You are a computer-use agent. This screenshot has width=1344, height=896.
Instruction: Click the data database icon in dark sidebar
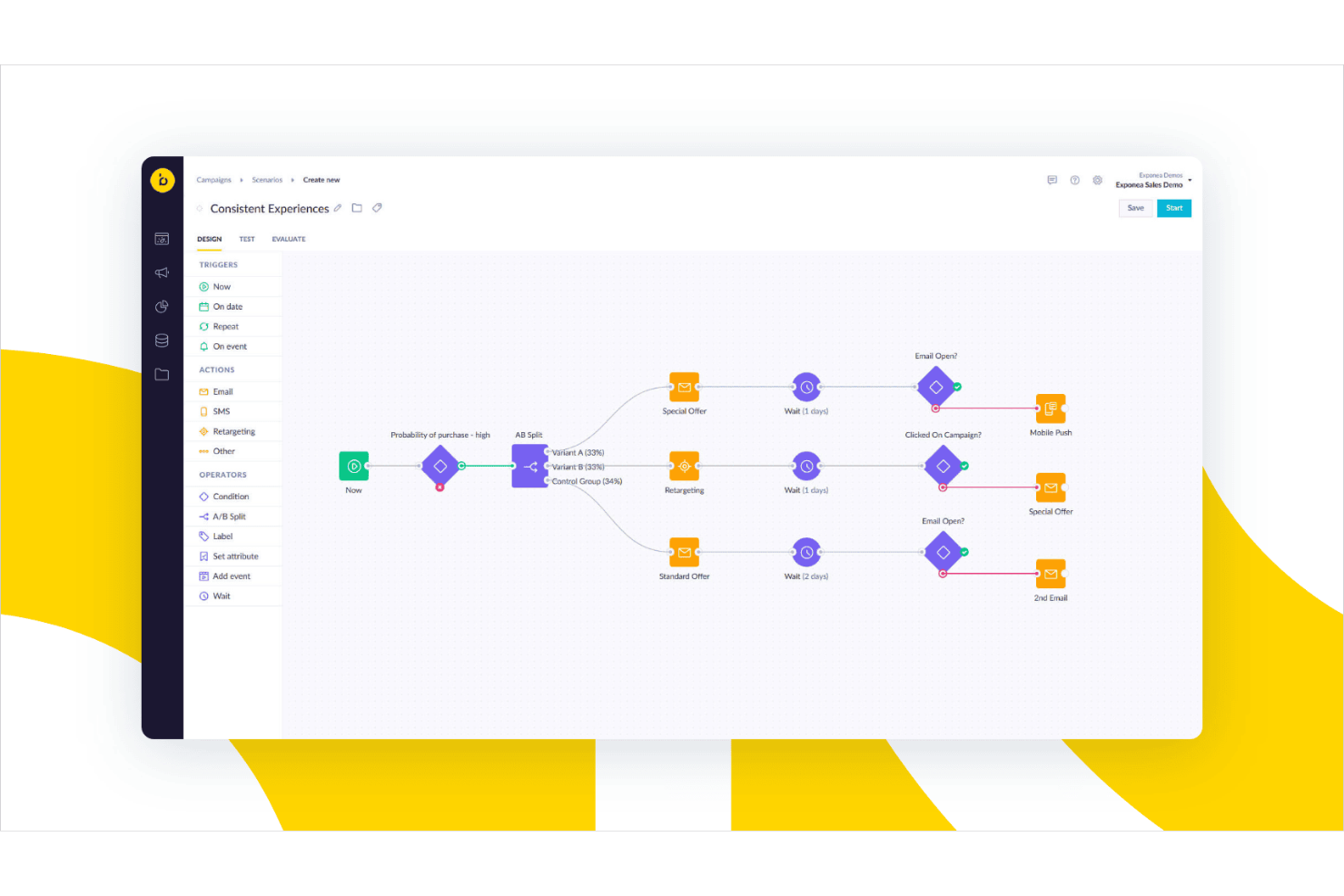[x=162, y=340]
